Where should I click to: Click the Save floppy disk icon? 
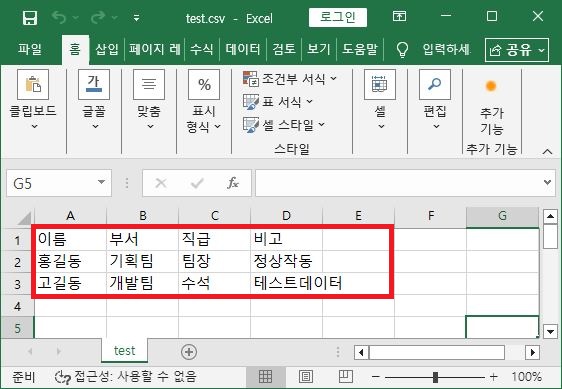pyautogui.click(x=30, y=17)
